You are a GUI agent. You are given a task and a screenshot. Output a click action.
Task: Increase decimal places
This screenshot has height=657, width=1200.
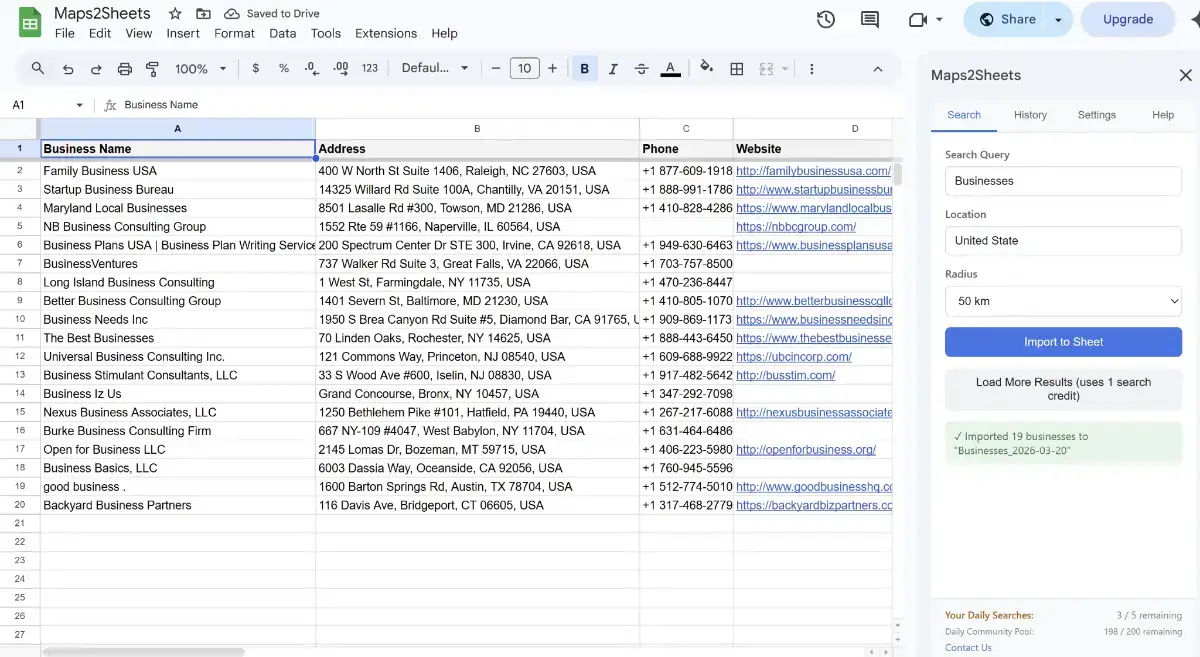[341, 69]
